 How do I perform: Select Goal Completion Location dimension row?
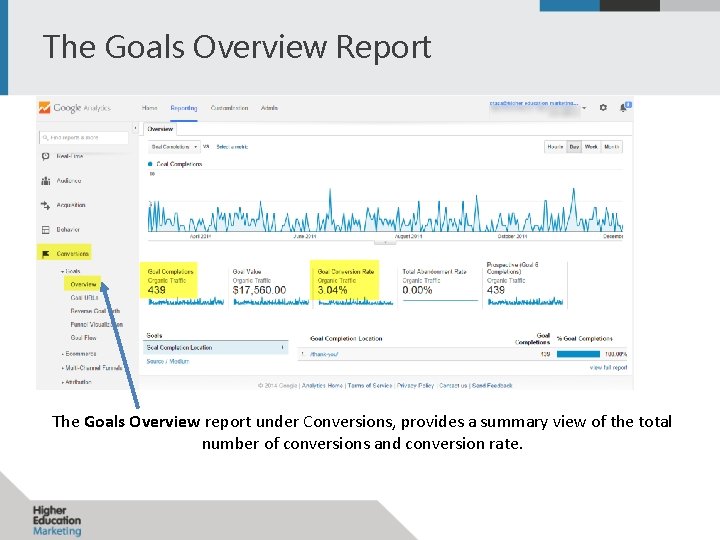(216, 348)
